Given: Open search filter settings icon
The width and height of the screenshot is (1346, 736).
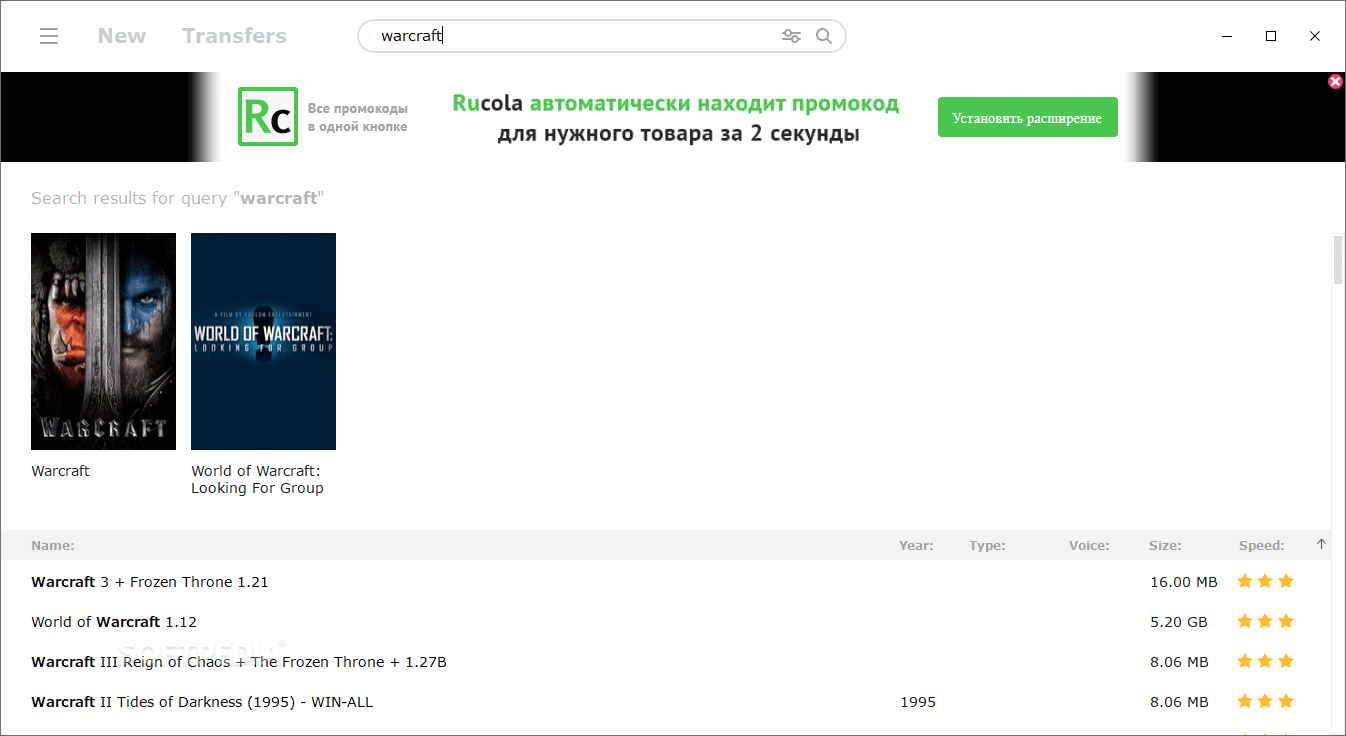Looking at the screenshot, I should point(791,36).
